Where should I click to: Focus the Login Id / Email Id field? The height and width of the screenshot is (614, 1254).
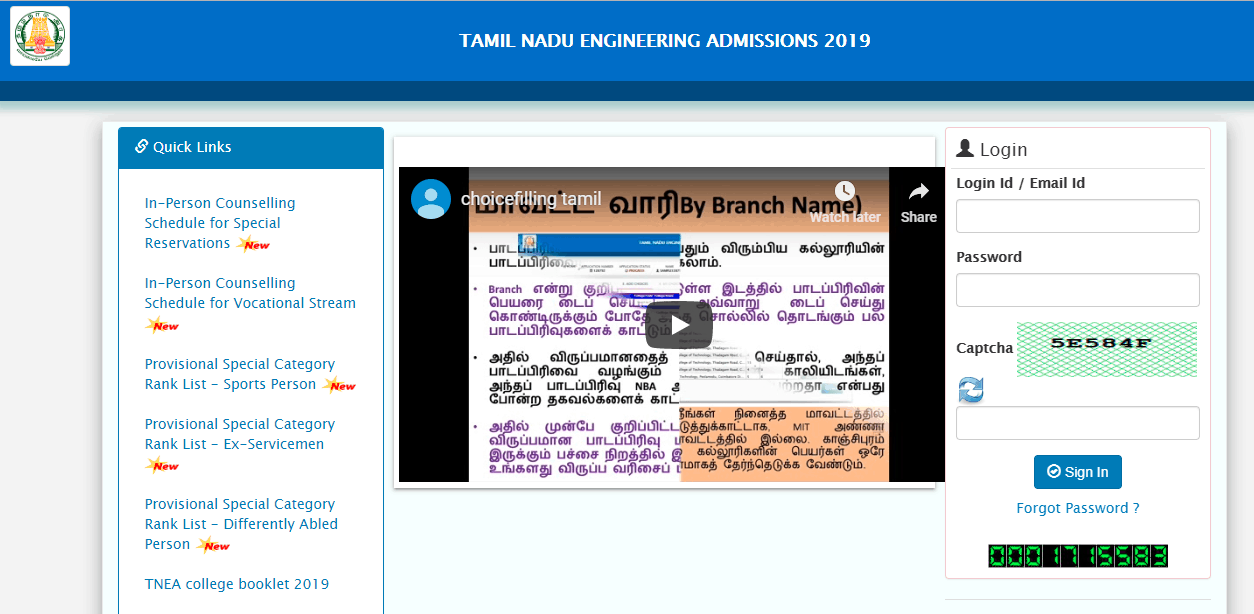[x=1077, y=216]
